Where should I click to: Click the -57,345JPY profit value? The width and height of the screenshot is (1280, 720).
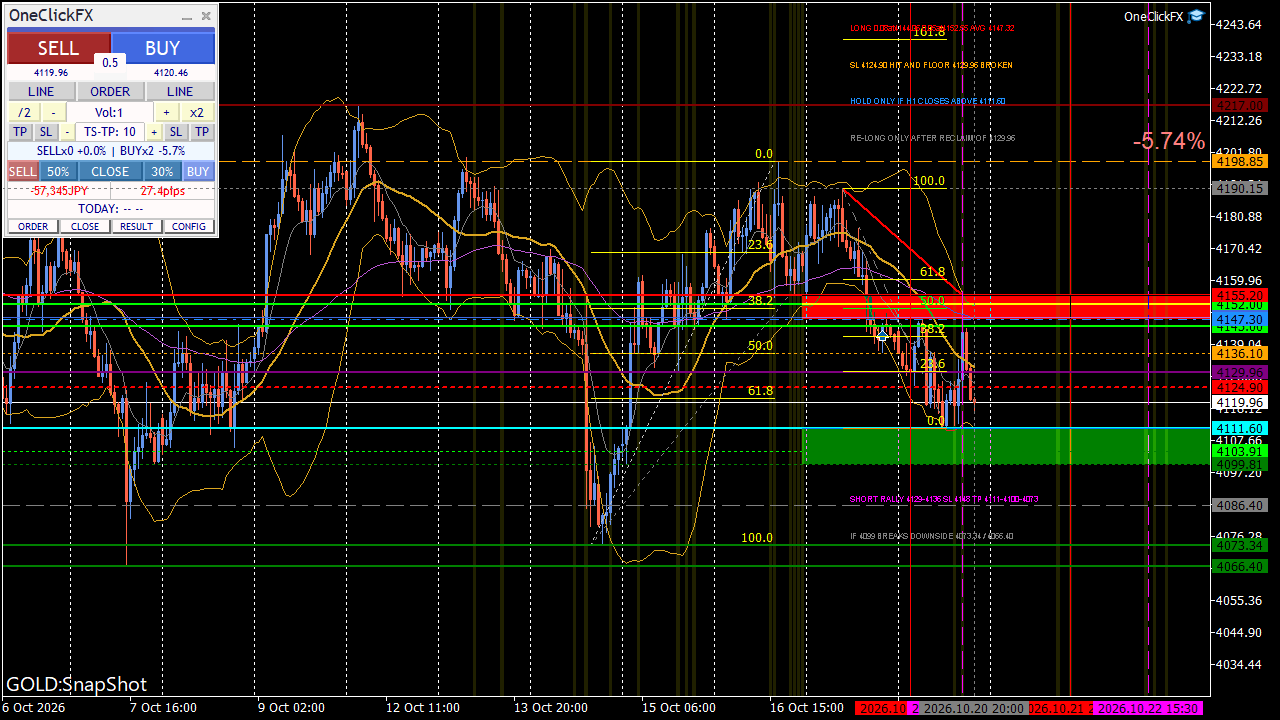tap(58, 190)
